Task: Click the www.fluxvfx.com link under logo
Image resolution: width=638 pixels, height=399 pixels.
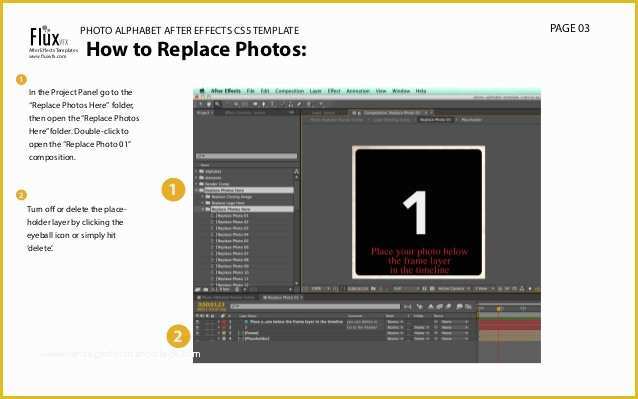Action: (47, 56)
